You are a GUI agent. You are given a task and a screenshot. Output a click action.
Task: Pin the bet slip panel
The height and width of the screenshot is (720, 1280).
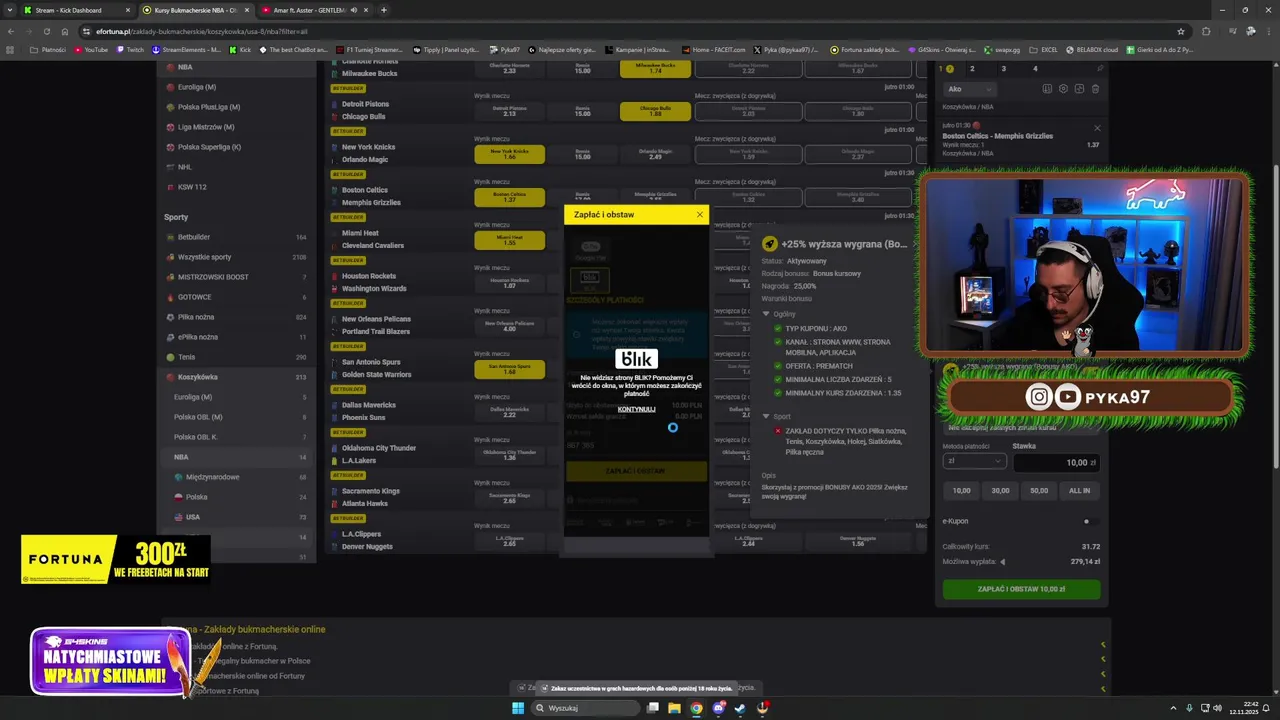point(1100,69)
